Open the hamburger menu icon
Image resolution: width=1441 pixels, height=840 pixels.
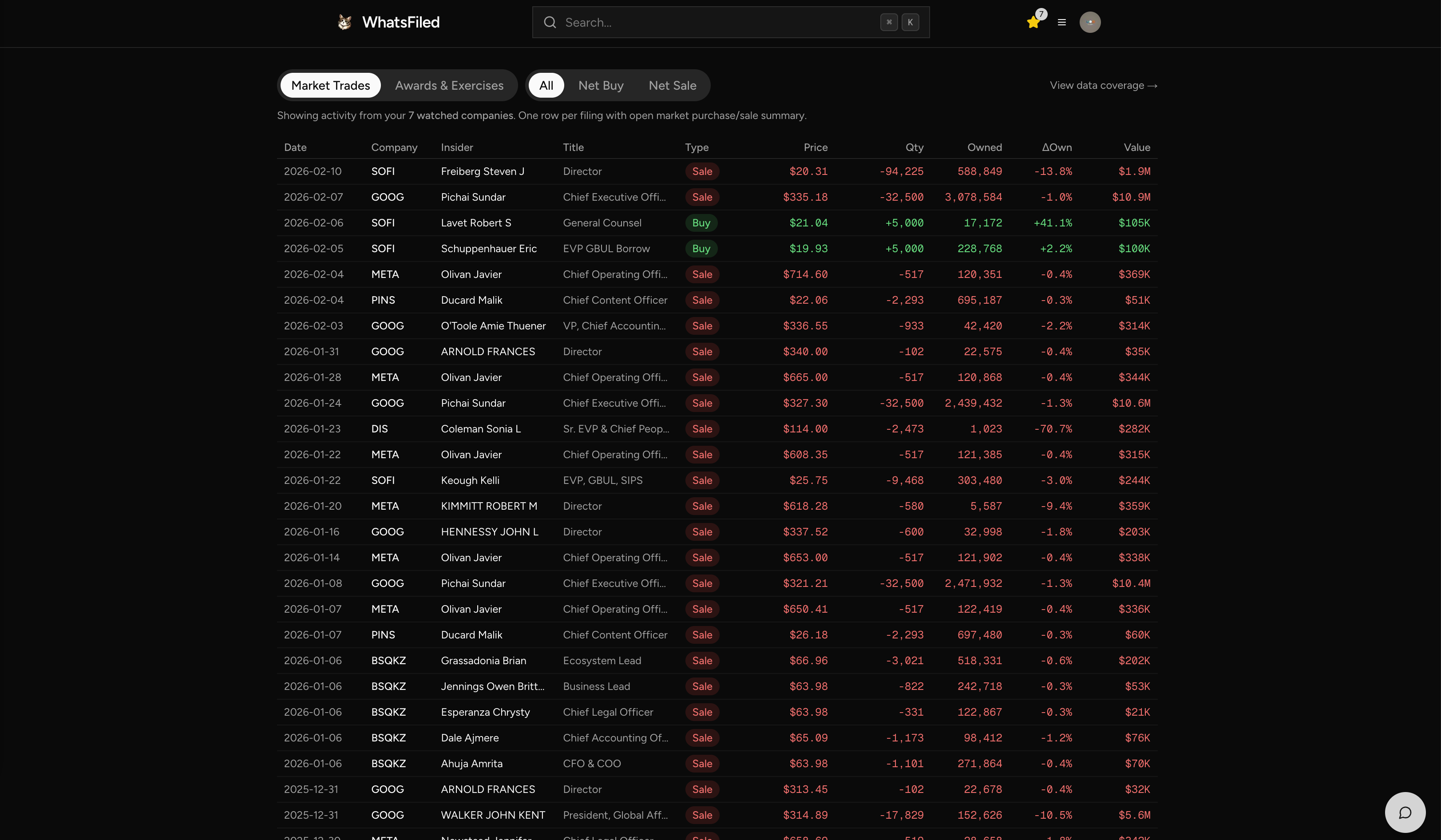tap(1061, 22)
